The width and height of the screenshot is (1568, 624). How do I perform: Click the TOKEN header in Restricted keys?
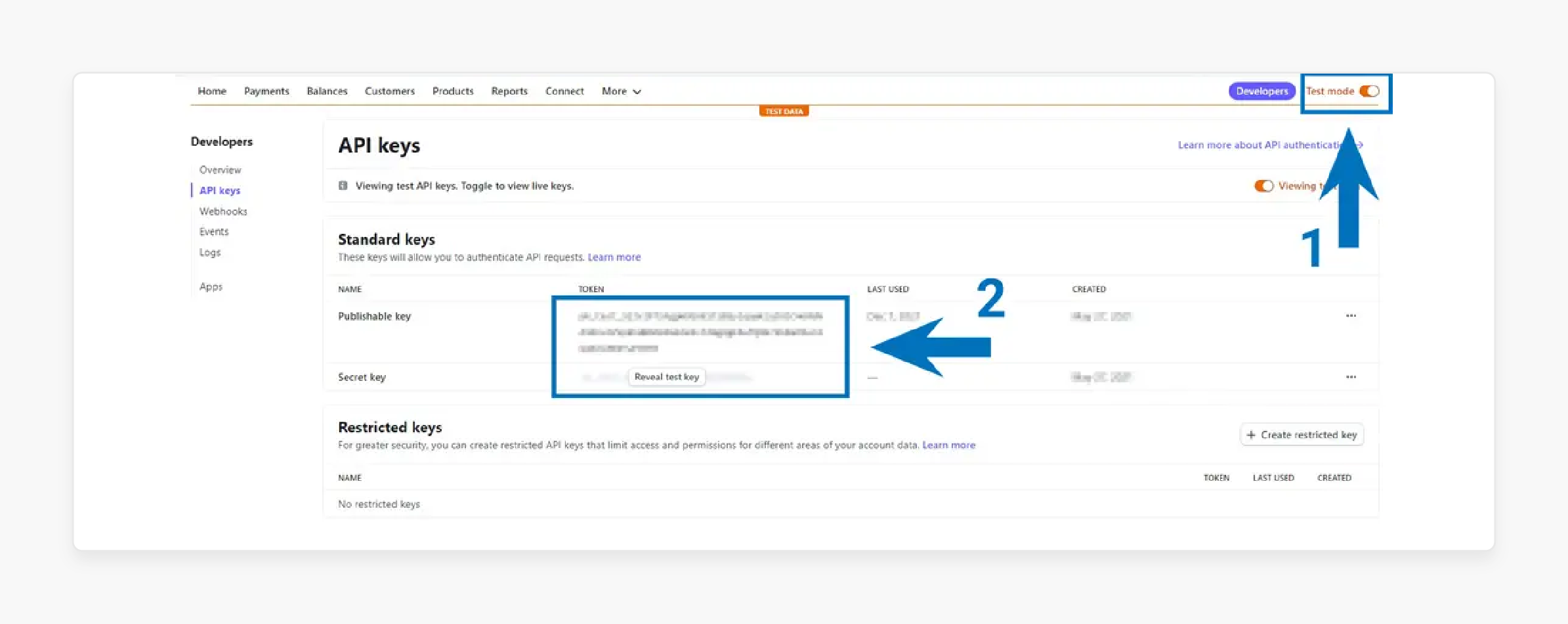(x=1216, y=478)
